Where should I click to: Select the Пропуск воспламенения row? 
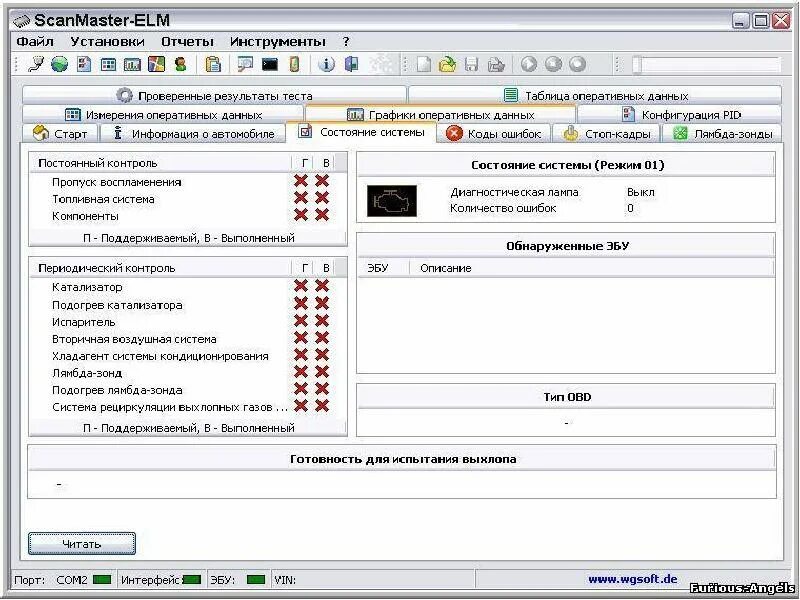(x=188, y=182)
